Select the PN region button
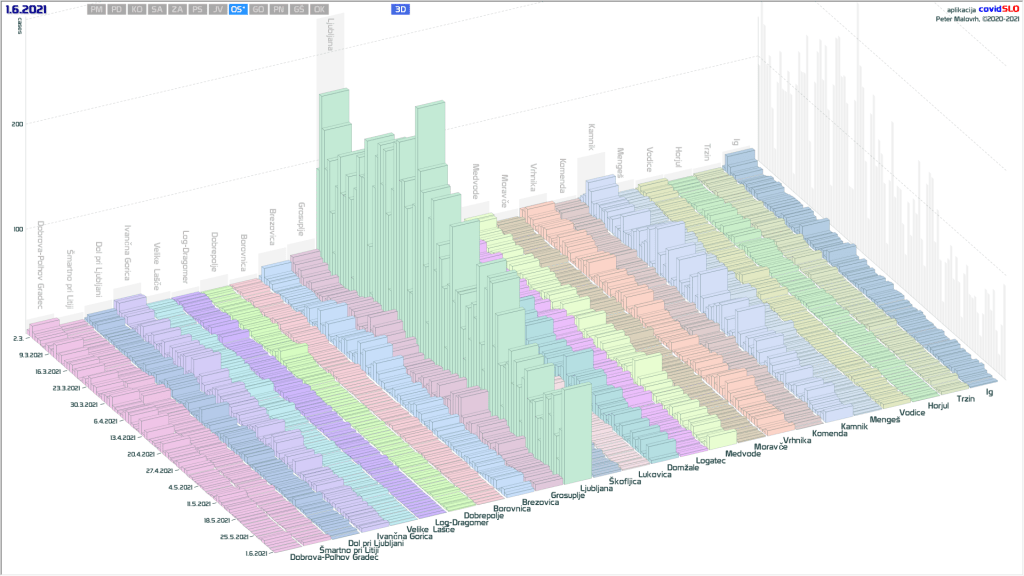This screenshot has height=576, width=1024. pyautogui.click(x=279, y=9)
